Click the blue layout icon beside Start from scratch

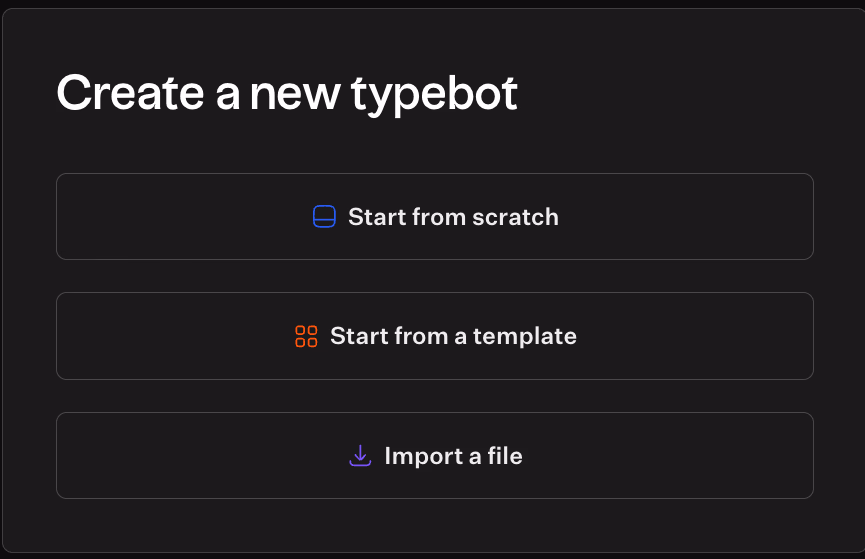pyautogui.click(x=324, y=217)
